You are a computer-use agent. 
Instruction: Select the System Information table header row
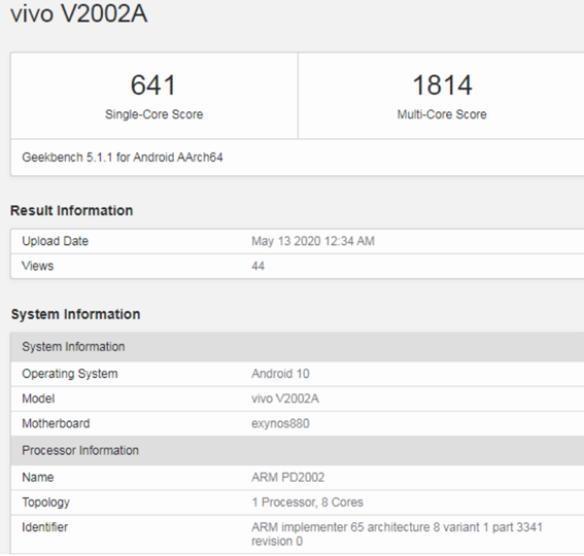(x=297, y=347)
